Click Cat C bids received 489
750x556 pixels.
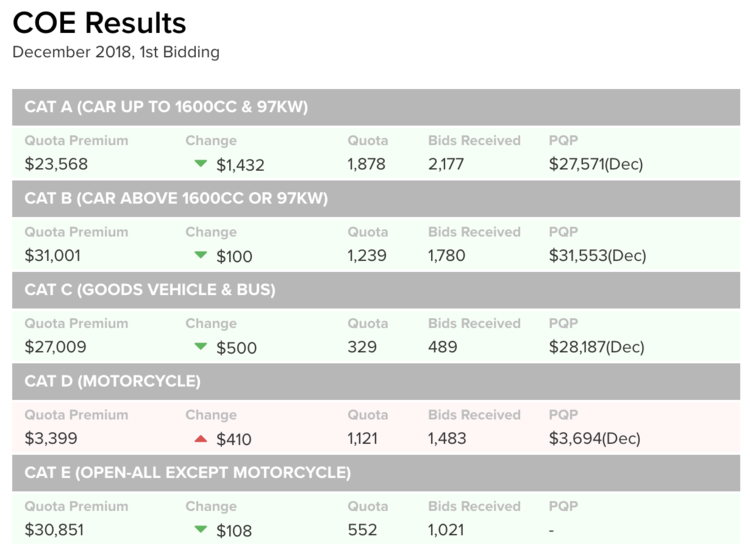(442, 347)
